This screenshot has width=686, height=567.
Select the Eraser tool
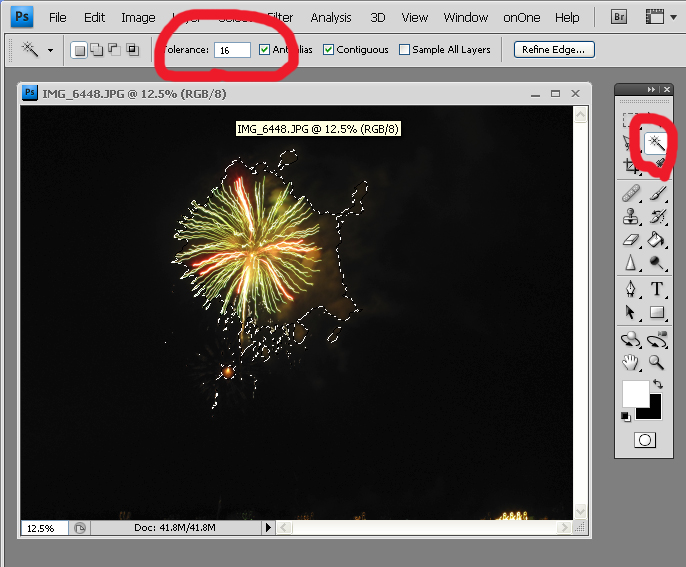[631, 240]
